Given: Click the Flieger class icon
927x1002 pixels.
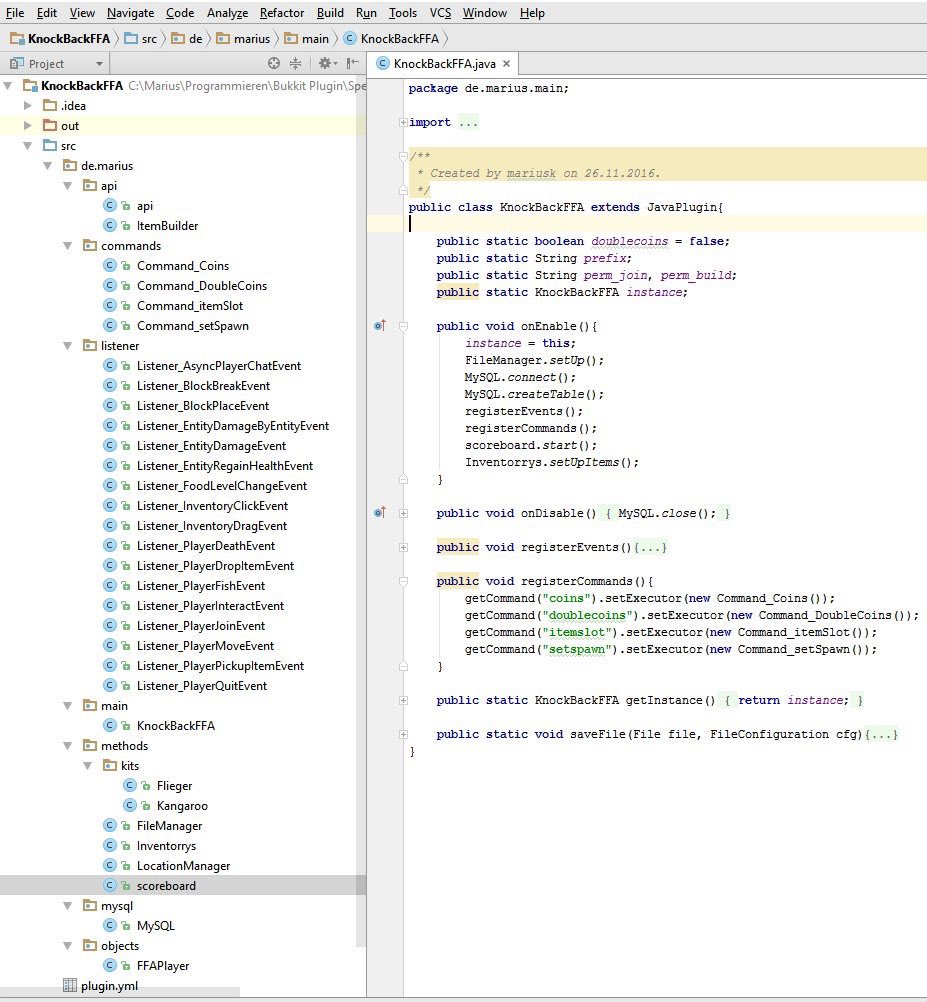Looking at the screenshot, I should pos(130,785).
